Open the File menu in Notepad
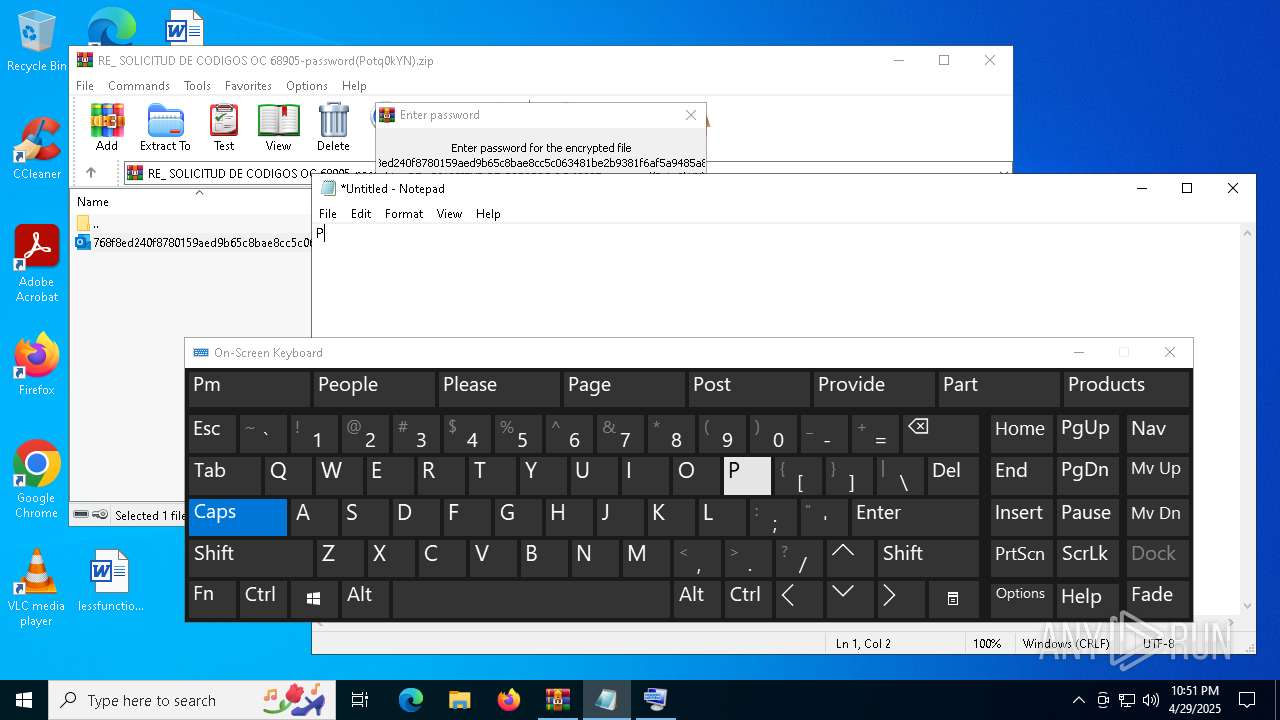The height and width of the screenshot is (720, 1280). coord(328,214)
